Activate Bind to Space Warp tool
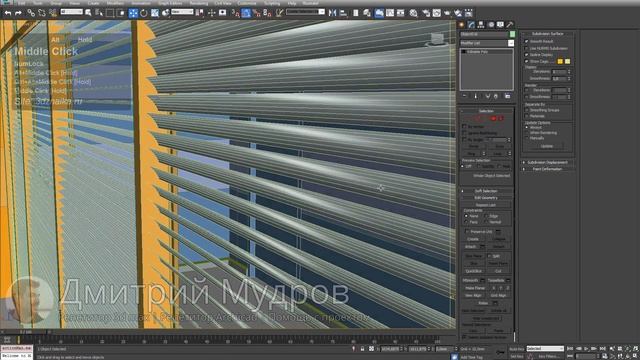The width and height of the screenshot is (640, 360). tap(53, 13)
